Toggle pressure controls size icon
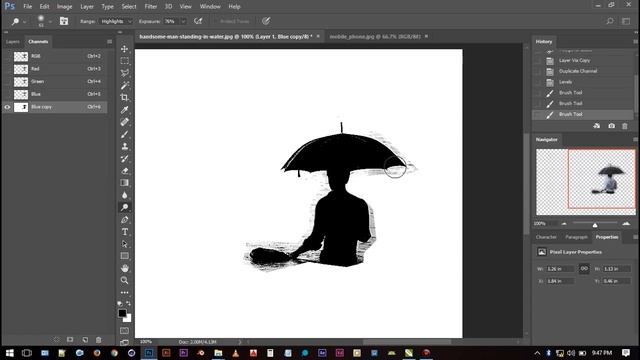640x360 pixels. point(266,21)
